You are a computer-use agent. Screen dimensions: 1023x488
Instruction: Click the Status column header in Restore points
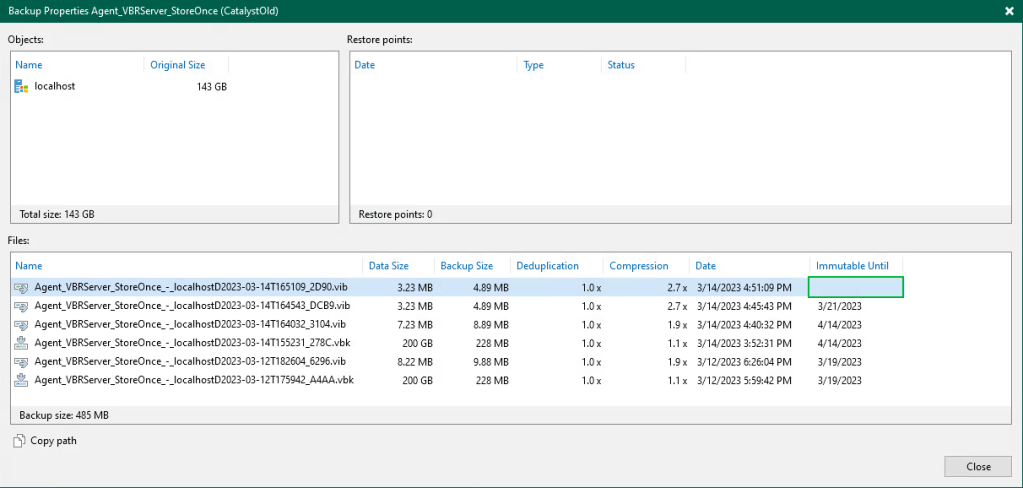(x=621, y=65)
